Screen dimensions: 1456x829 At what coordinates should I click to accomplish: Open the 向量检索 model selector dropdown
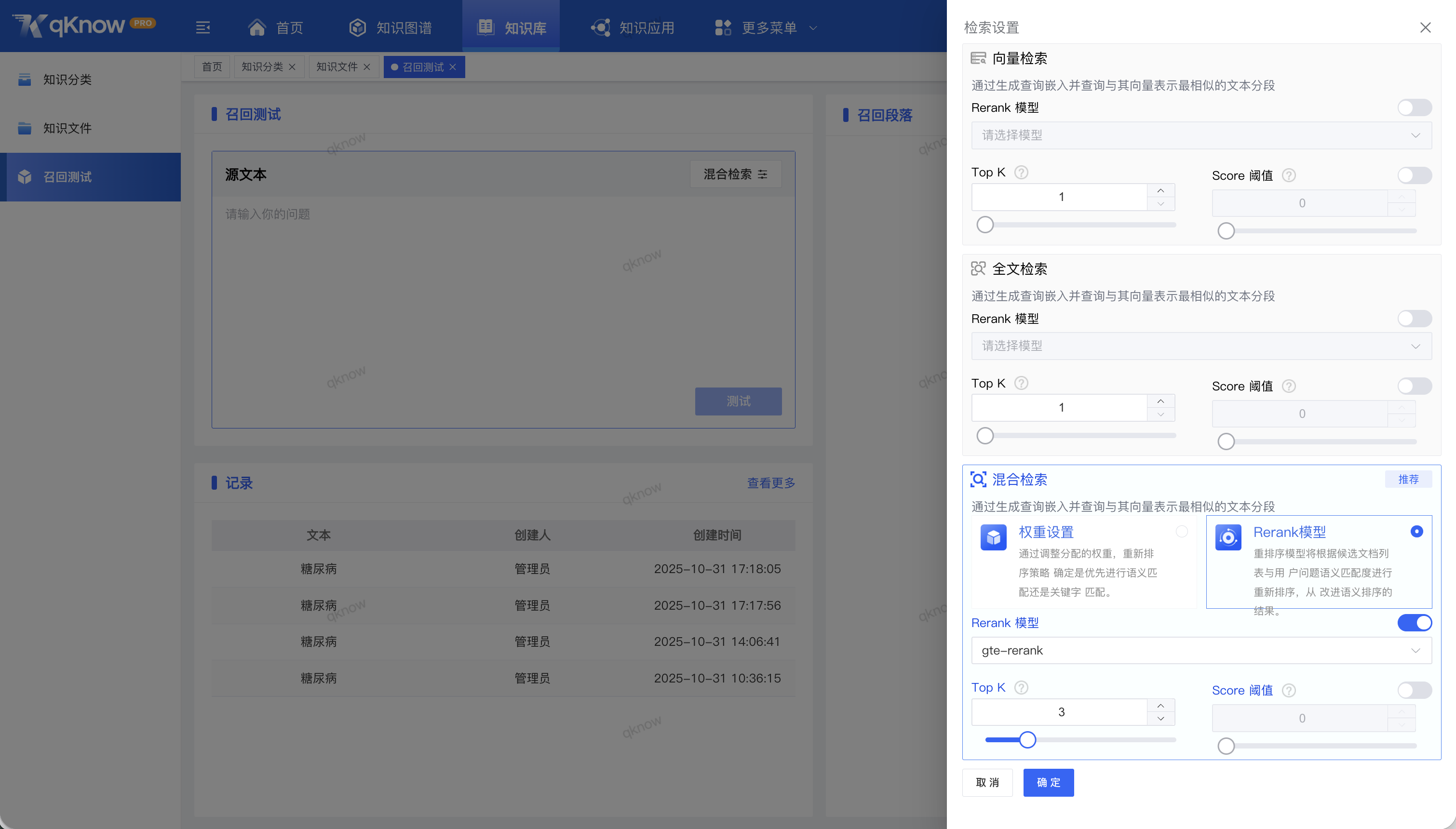pyautogui.click(x=1201, y=135)
